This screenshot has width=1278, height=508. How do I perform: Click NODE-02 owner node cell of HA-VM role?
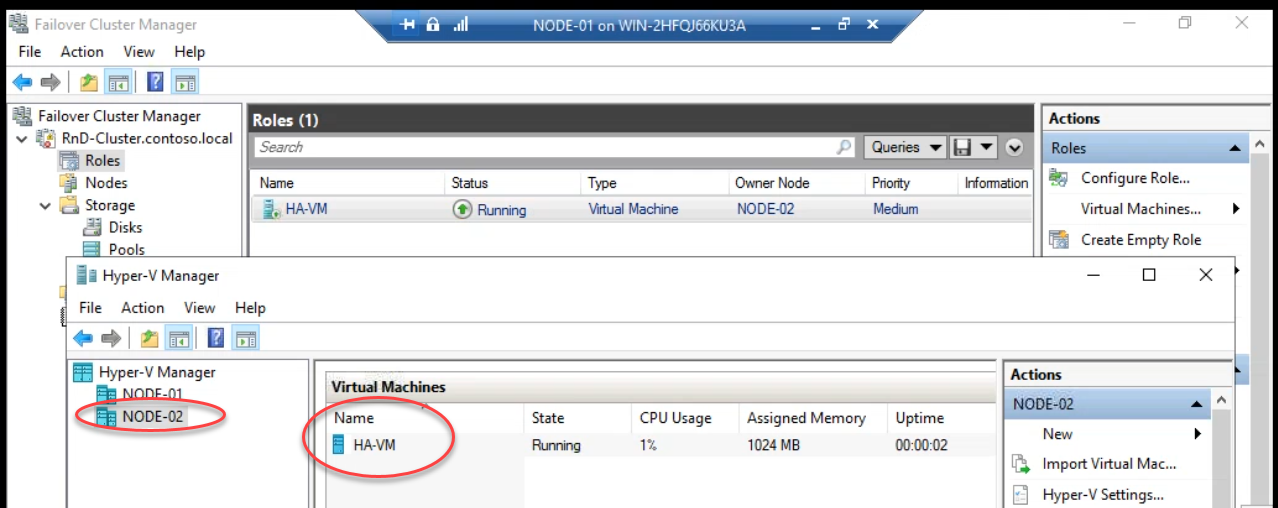point(765,209)
